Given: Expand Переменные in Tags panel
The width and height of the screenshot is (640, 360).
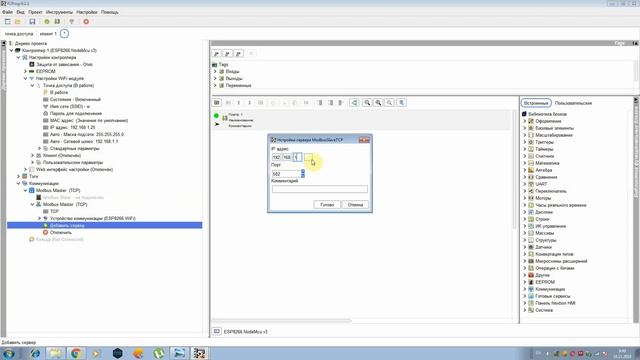Looking at the screenshot, I should click(x=215, y=85).
